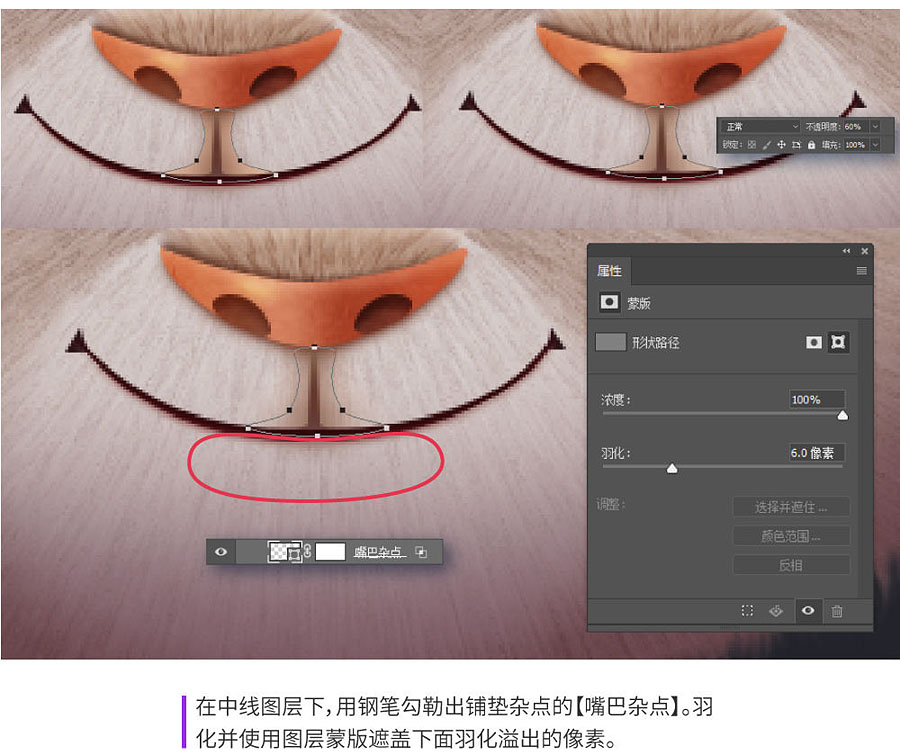
Task: Load selection from mask icon
Action: (x=747, y=610)
